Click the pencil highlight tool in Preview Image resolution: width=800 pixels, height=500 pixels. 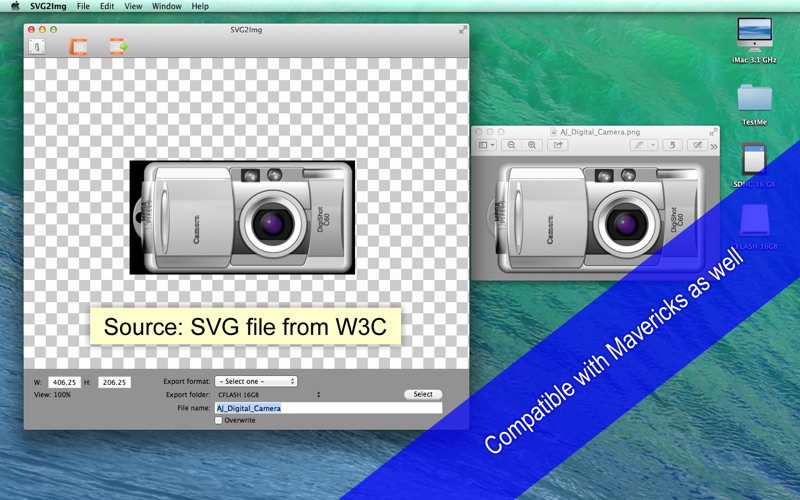point(638,145)
